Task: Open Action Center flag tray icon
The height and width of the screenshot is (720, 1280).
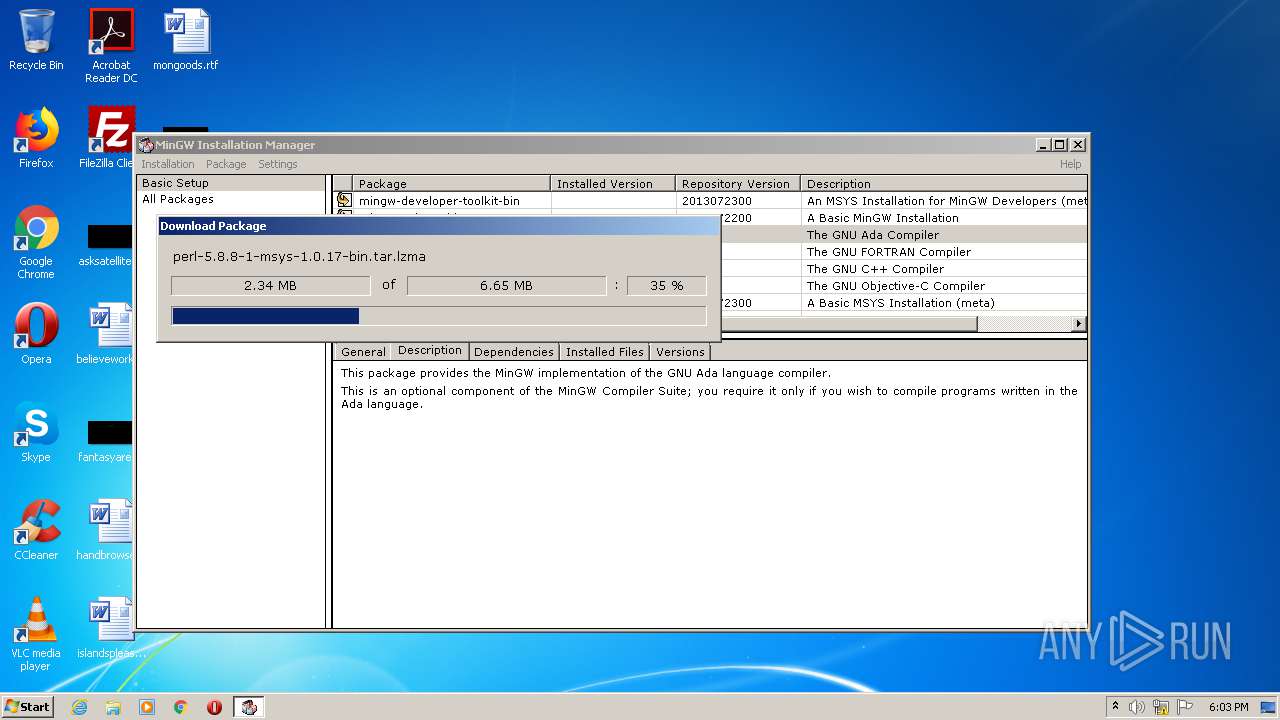Action: click(1185, 707)
